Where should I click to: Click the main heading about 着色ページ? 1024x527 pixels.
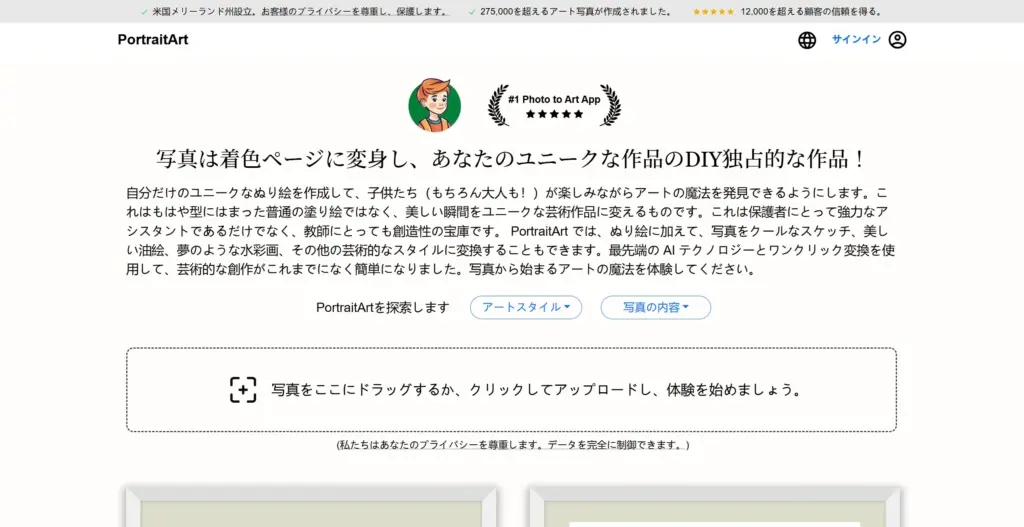coord(511,160)
